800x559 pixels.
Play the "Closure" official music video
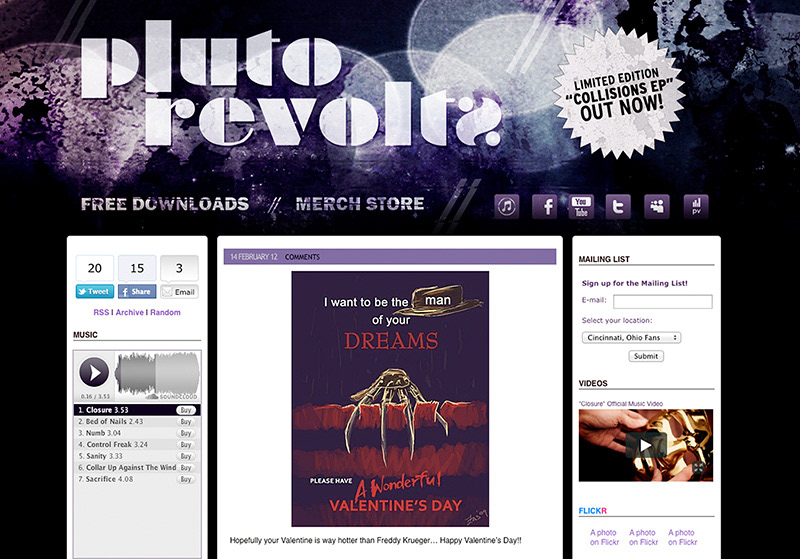[x=645, y=446]
